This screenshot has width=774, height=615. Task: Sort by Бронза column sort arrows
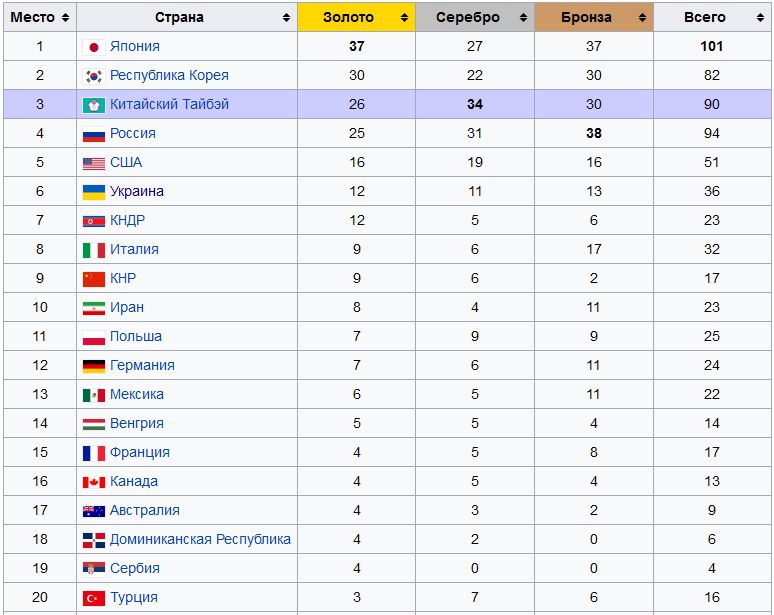(642, 18)
